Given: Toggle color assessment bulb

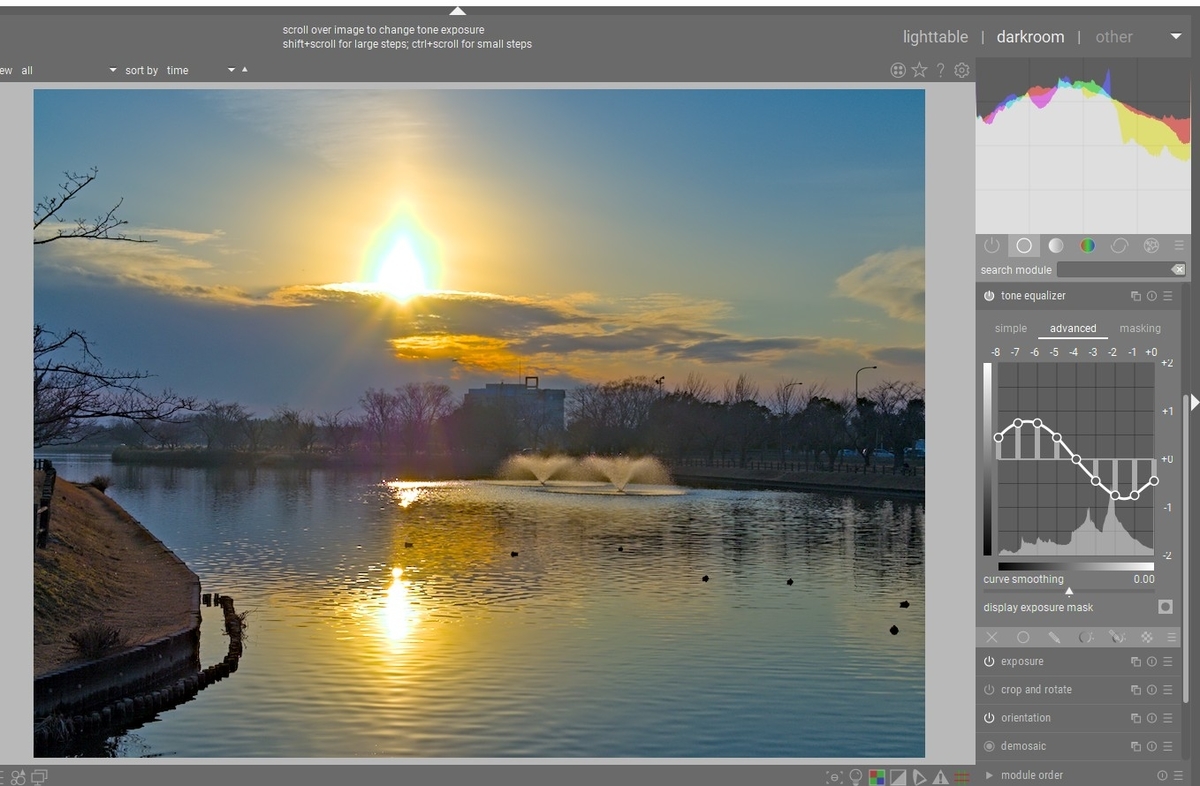Looking at the screenshot, I should tap(856, 777).
